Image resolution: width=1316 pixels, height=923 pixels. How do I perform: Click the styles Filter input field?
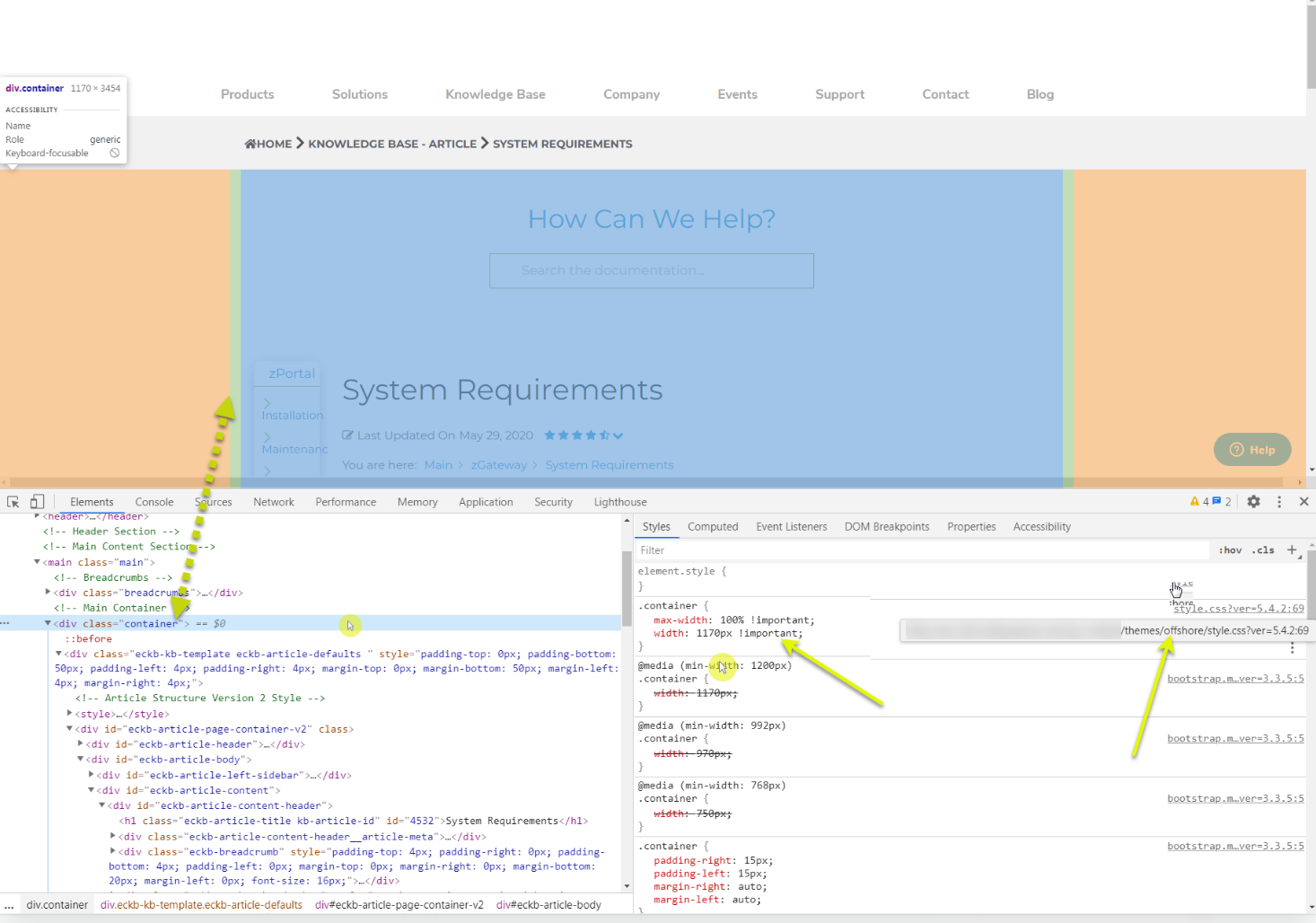click(x=920, y=550)
